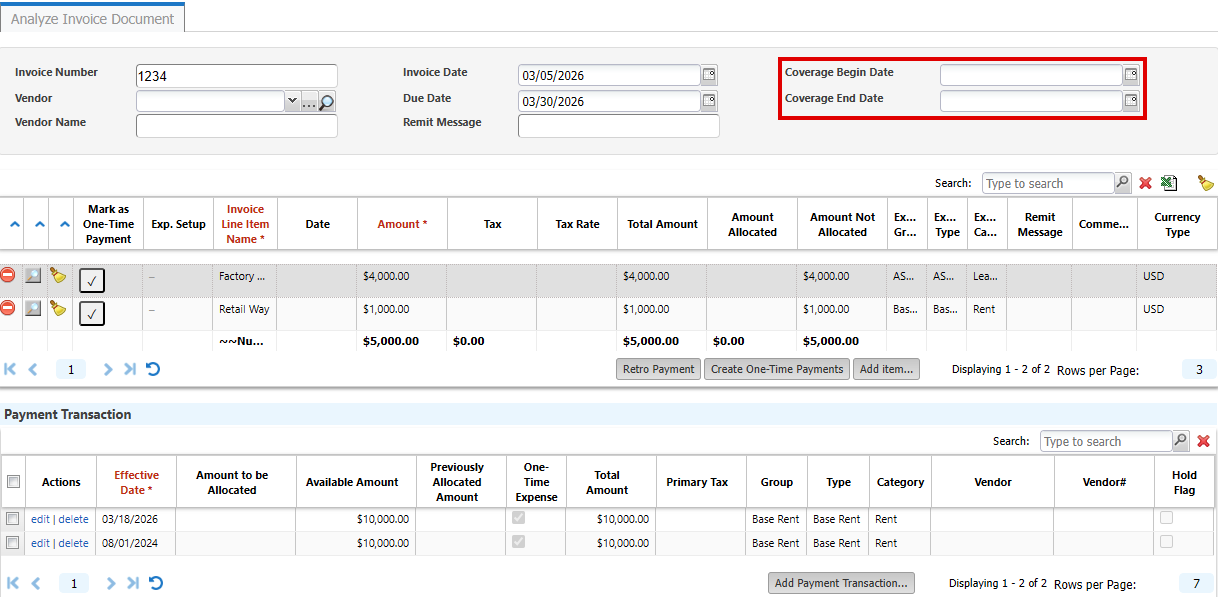The height and width of the screenshot is (597, 1218).
Task: Click the Retro Payment button
Action: [x=659, y=369]
